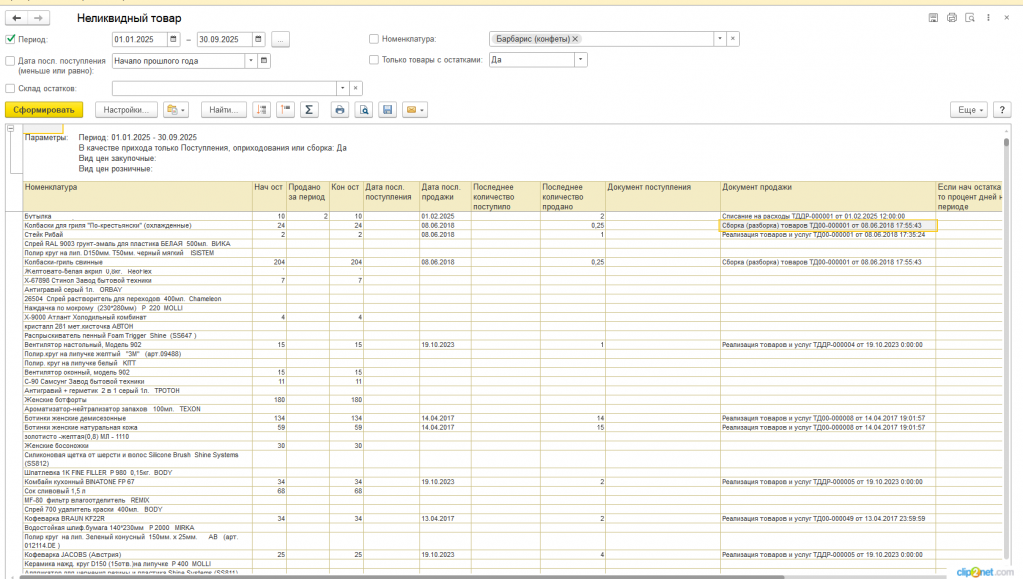Open the envelope send-by-email button

[415, 110]
